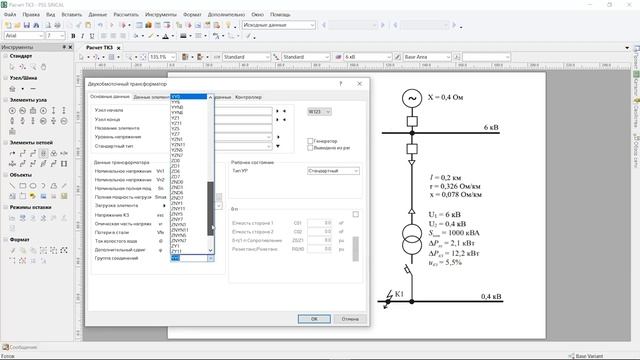This screenshot has height=360, width=640.
Task: Enable the Выведено из работы checkbox
Action: 310,148
